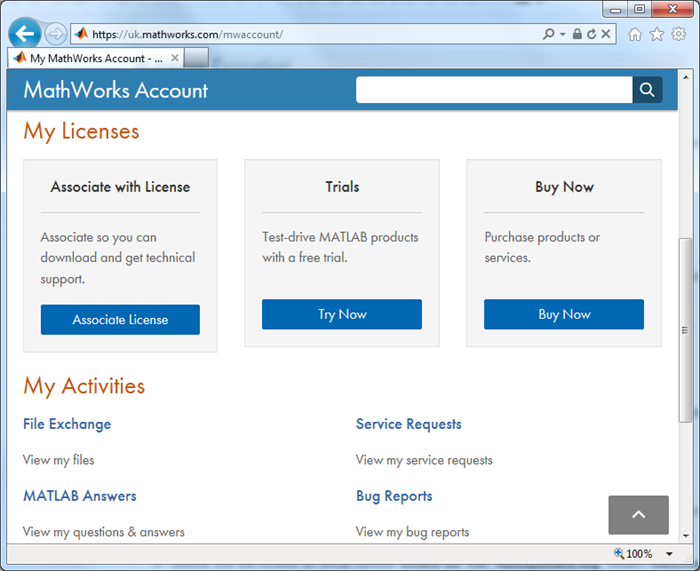
Task: Click the browser forward arrow button
Action: pos(56,34)
